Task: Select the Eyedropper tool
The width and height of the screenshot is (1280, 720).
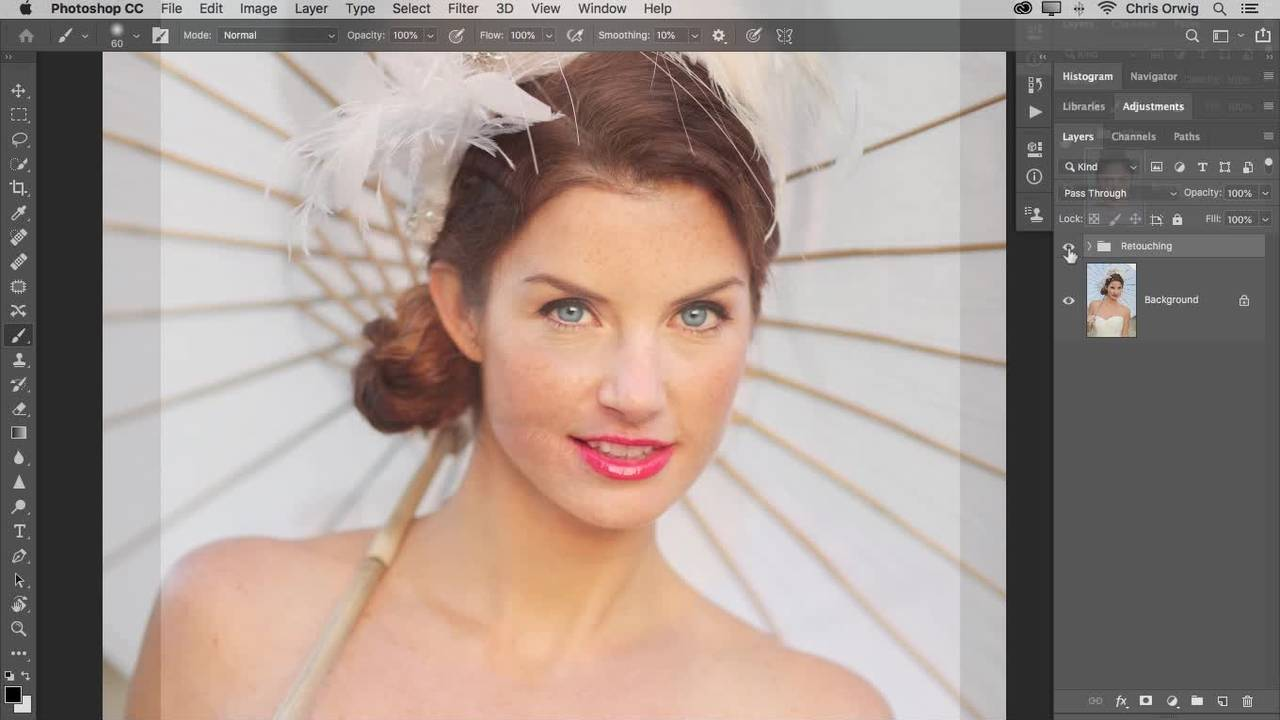Action: click(19, 213)
